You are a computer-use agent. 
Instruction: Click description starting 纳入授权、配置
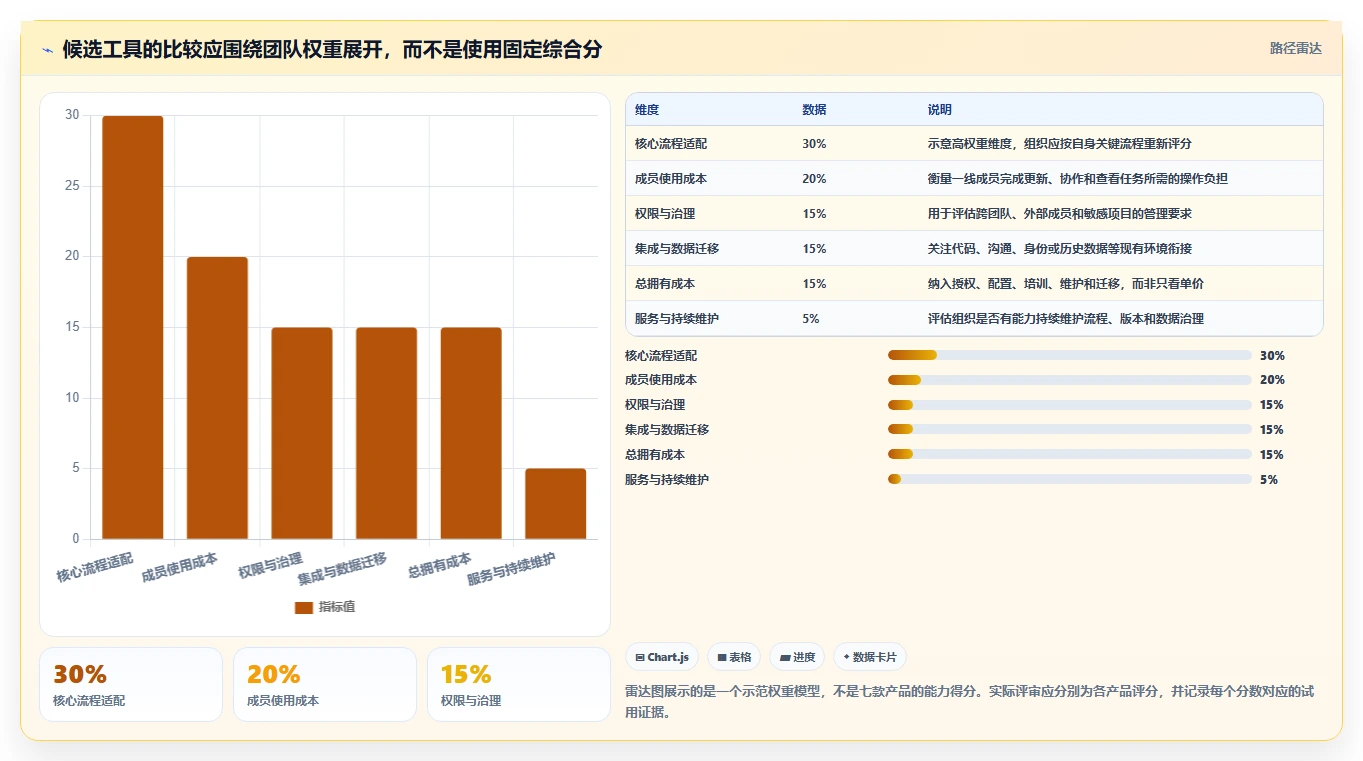pyautogui.click(x=1066, y=284)
